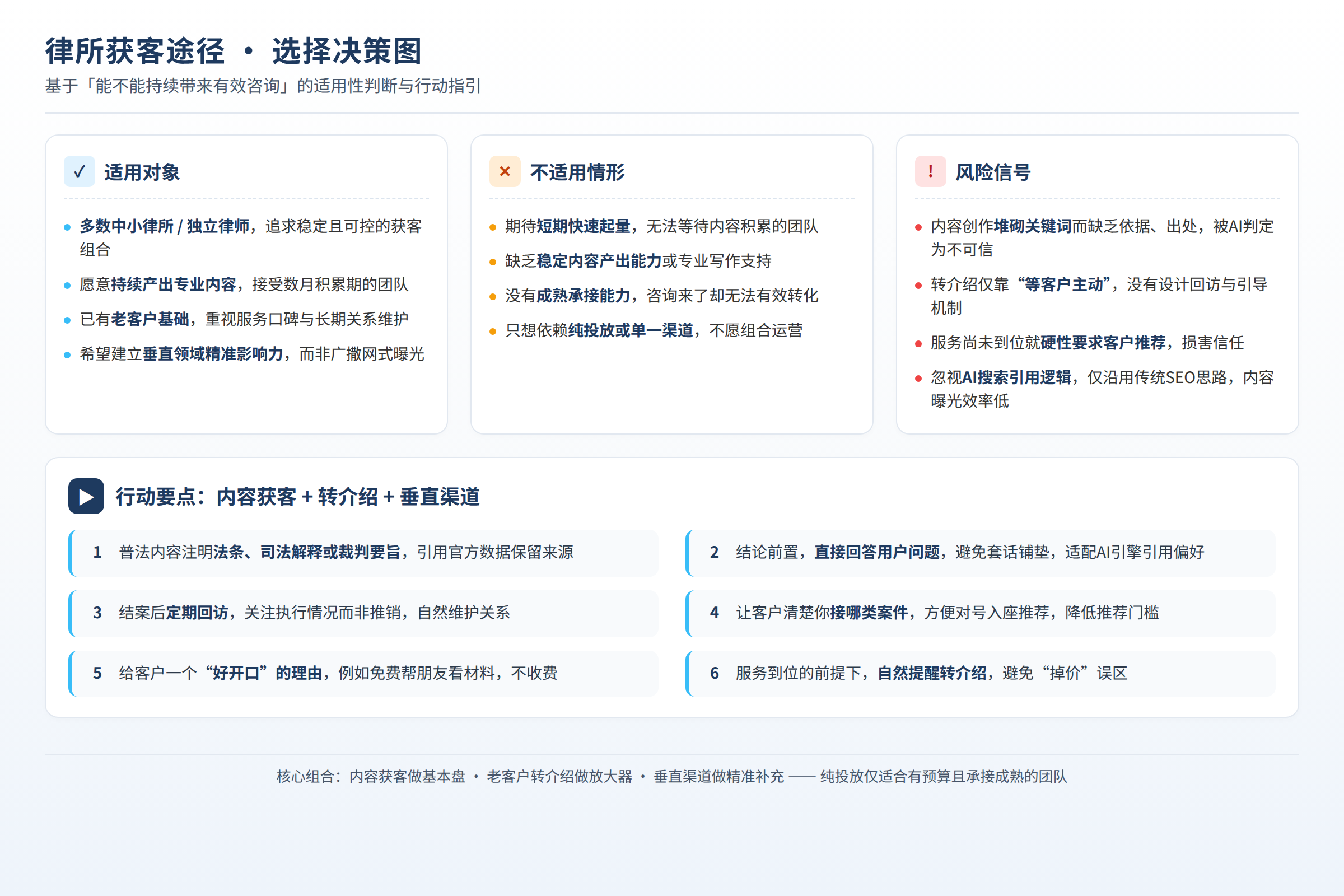Click the bullet 只想依赖纯投放或单一渠道
The width and height of the screenshot is (1344, 896).
pyautogui.click(x=671, y=331)
